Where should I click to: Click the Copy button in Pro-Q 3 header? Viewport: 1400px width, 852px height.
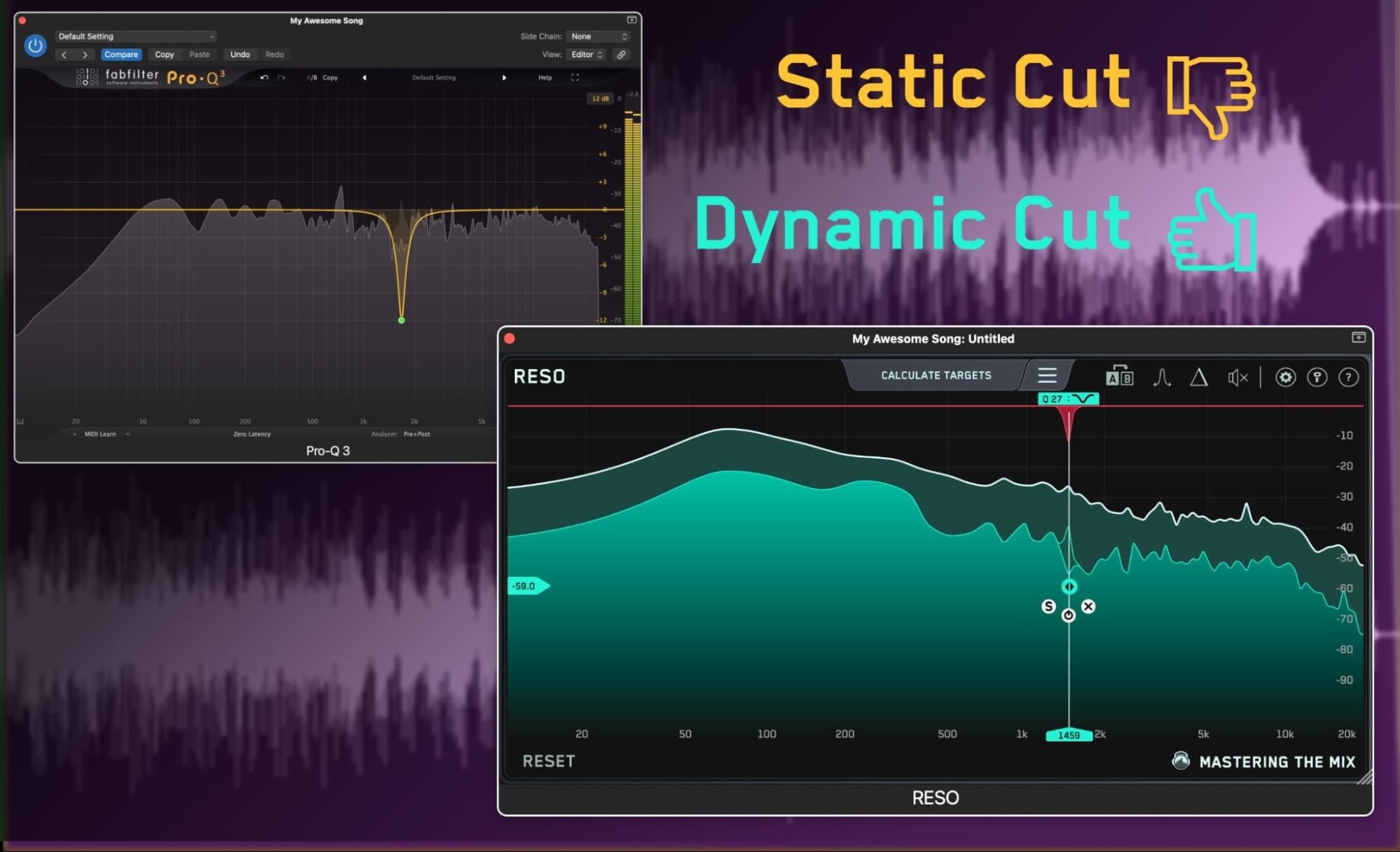pyautogui.click(x=165, y=55)
